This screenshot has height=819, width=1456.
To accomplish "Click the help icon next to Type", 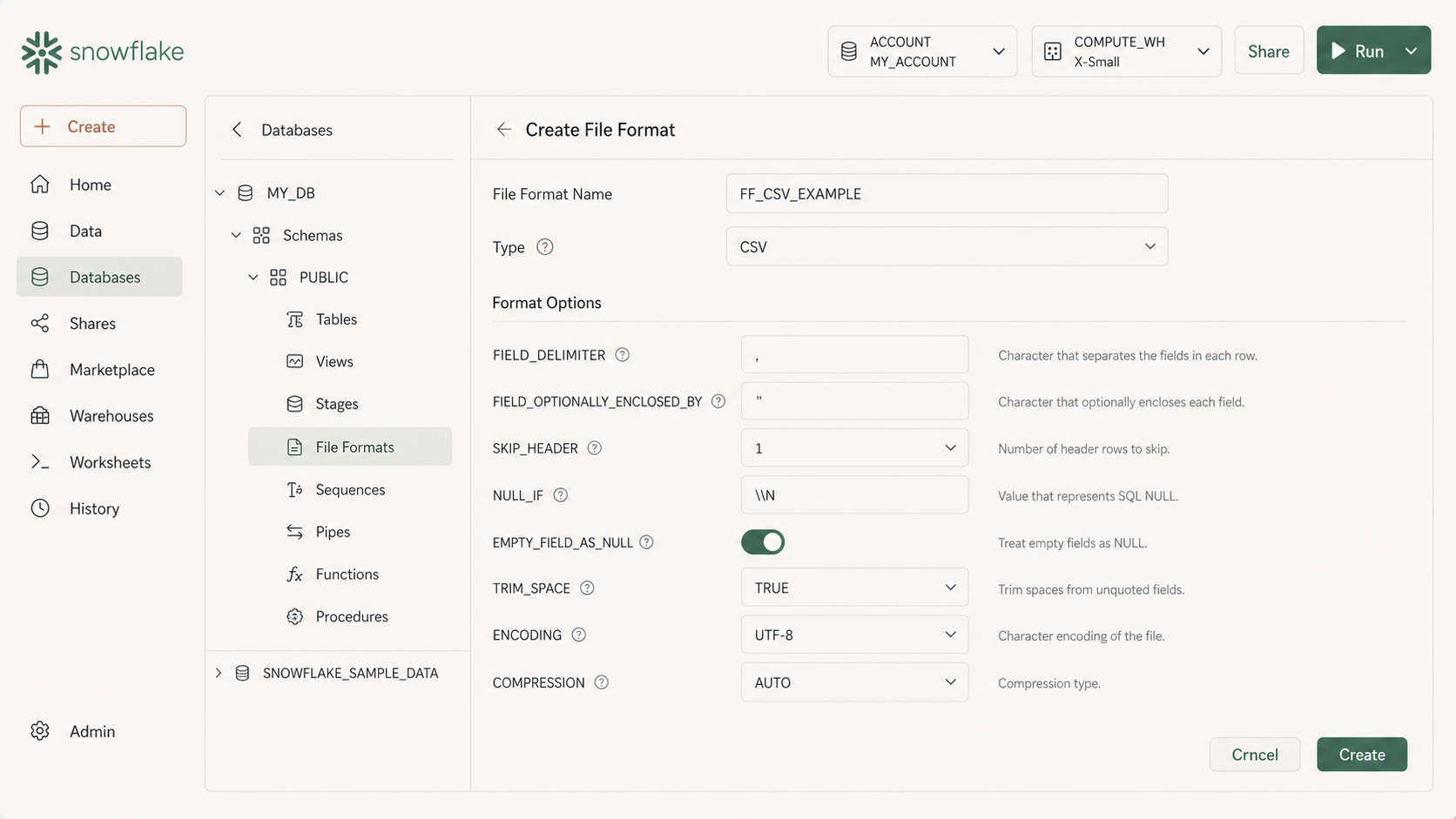I will 545,247.
